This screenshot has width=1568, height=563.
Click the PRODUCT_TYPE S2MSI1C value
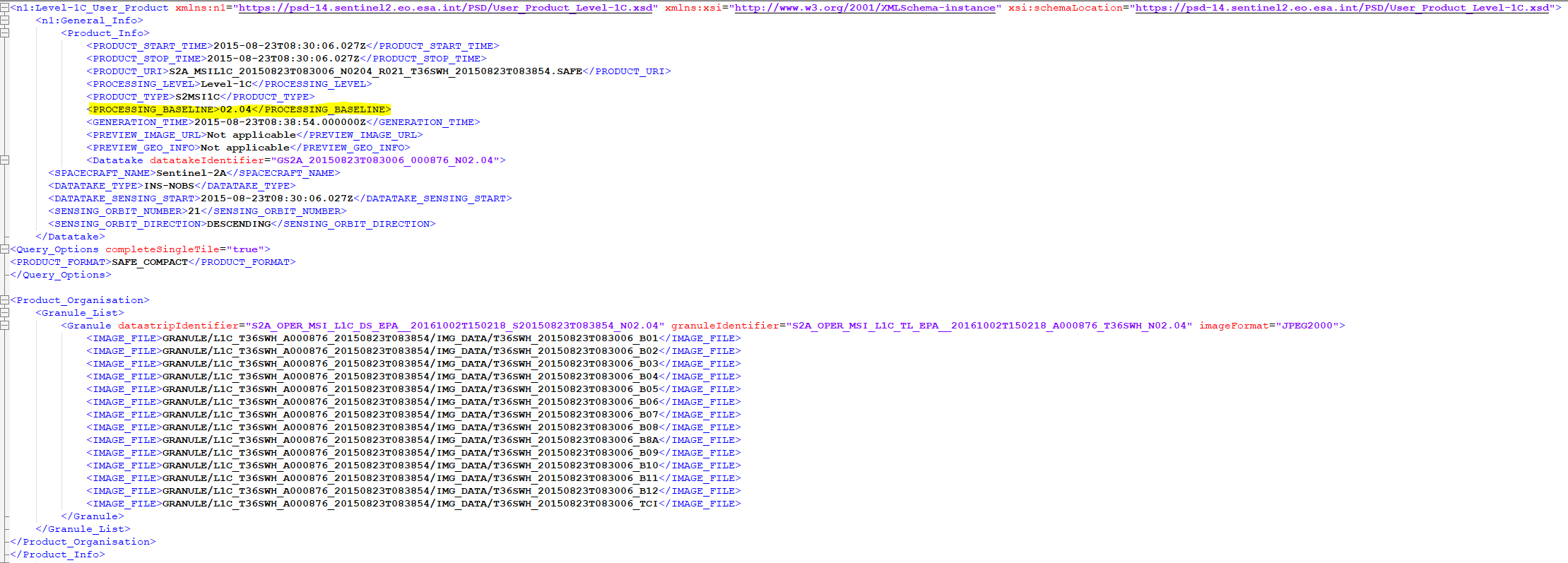[197, 97]
